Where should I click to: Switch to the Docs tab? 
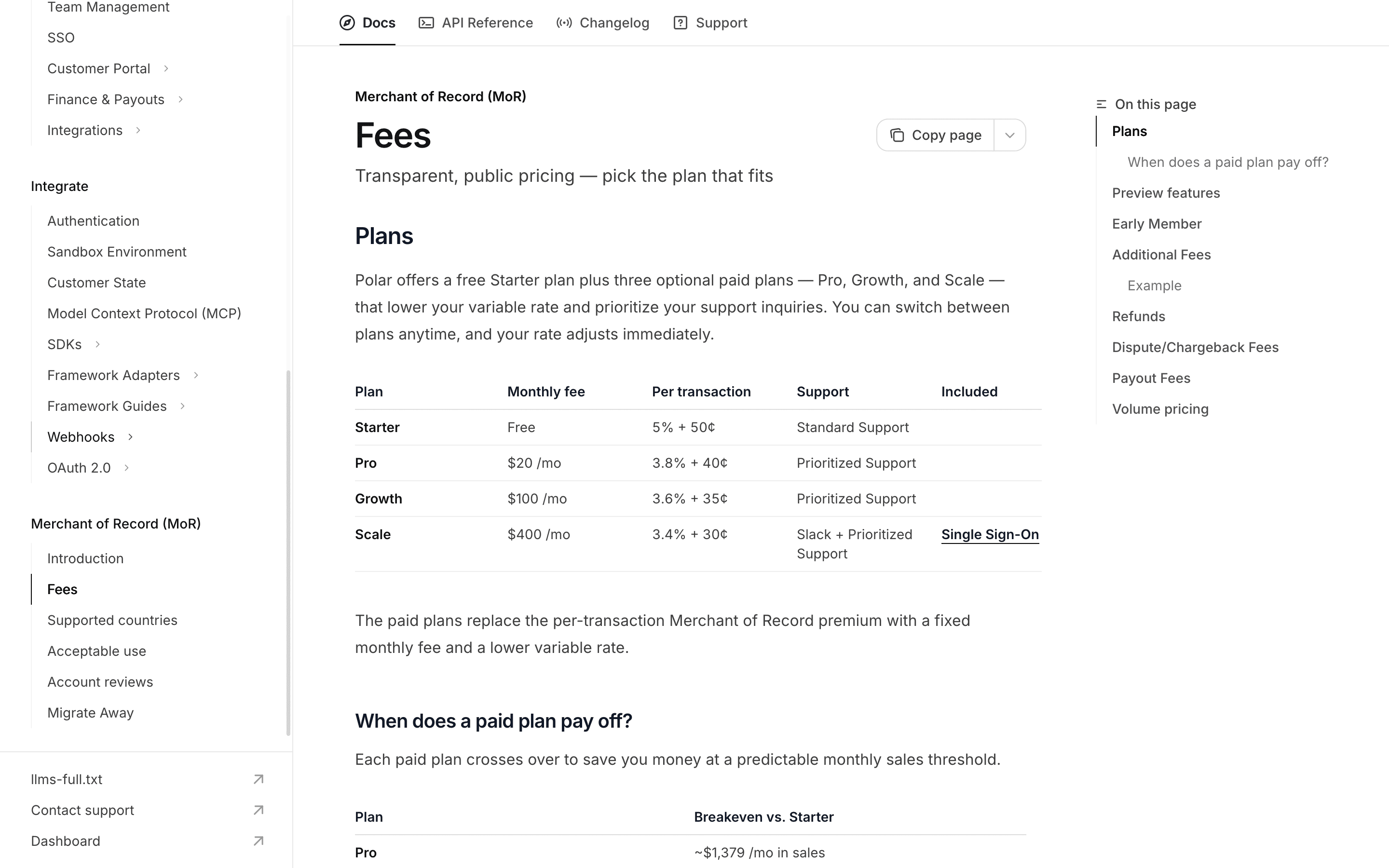pos(368,23)
